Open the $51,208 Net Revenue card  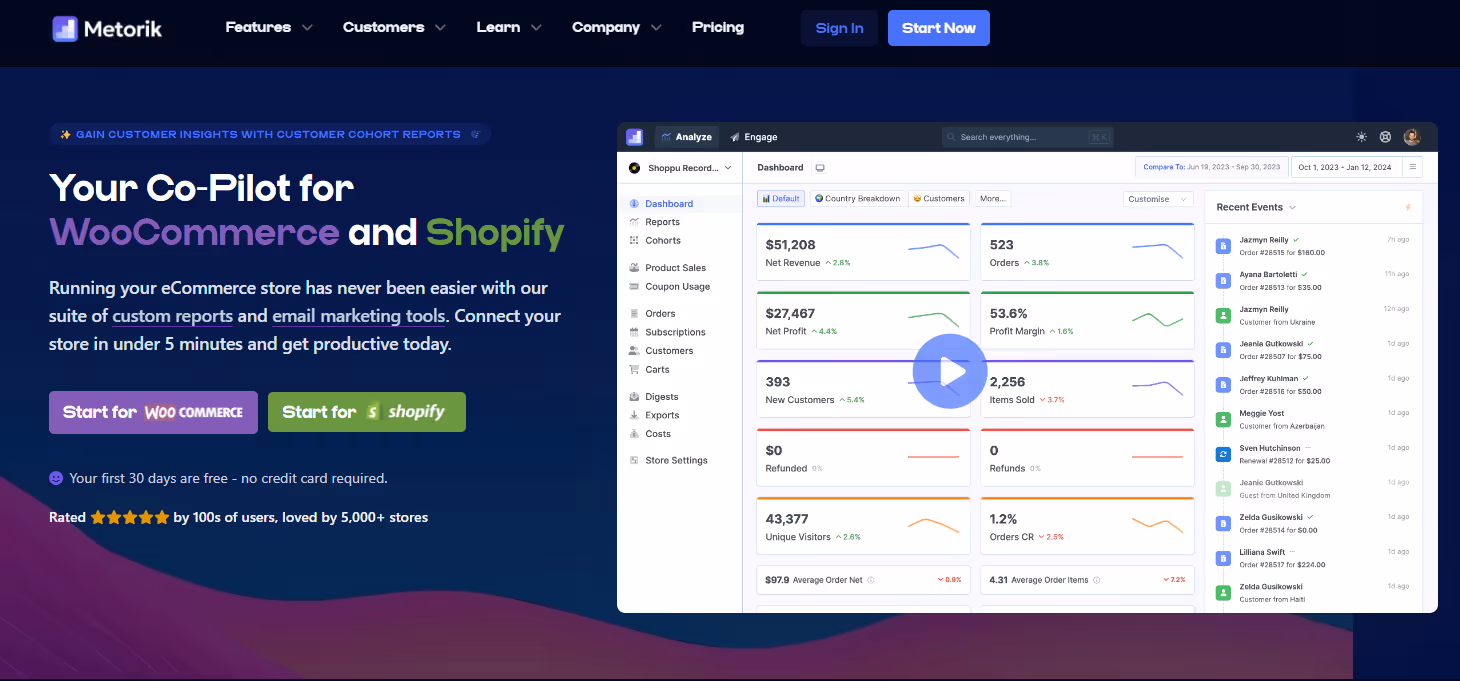click(x=863, y=253)
